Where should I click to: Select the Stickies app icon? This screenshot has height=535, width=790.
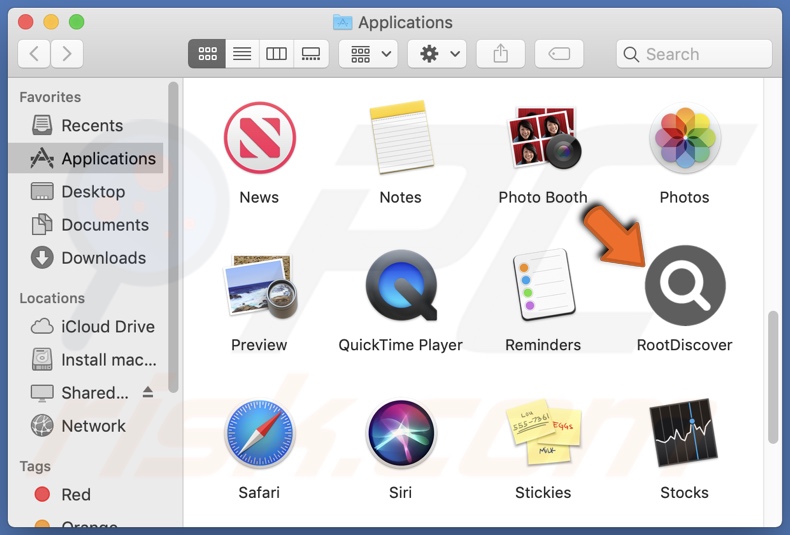pos(543,432)
